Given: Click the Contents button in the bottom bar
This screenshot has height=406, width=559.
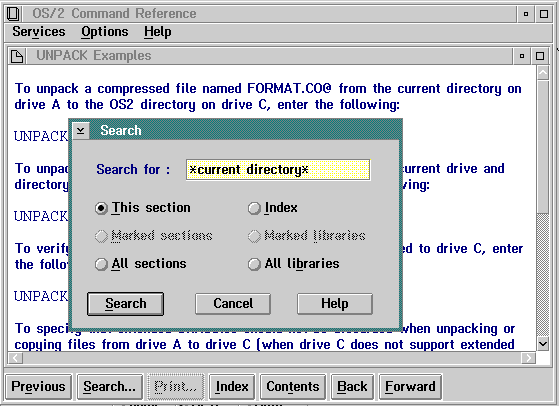Looking at the screenshot, I should pyautogui.click(x=293, y=386).
